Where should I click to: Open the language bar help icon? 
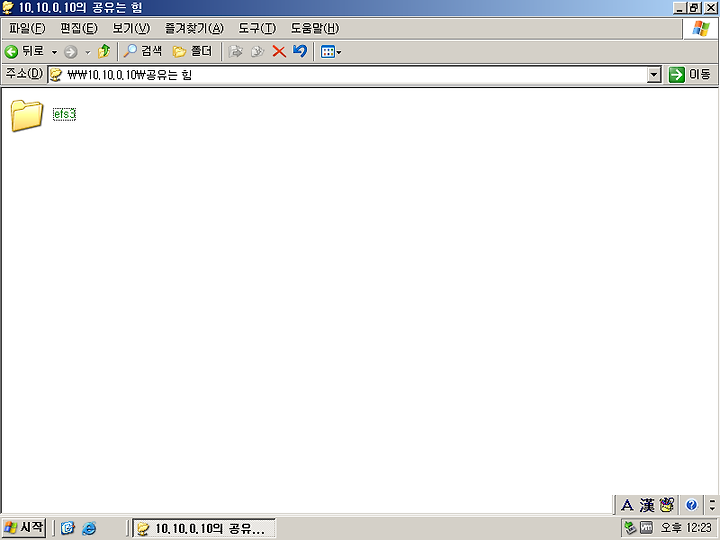coord(691,505)
